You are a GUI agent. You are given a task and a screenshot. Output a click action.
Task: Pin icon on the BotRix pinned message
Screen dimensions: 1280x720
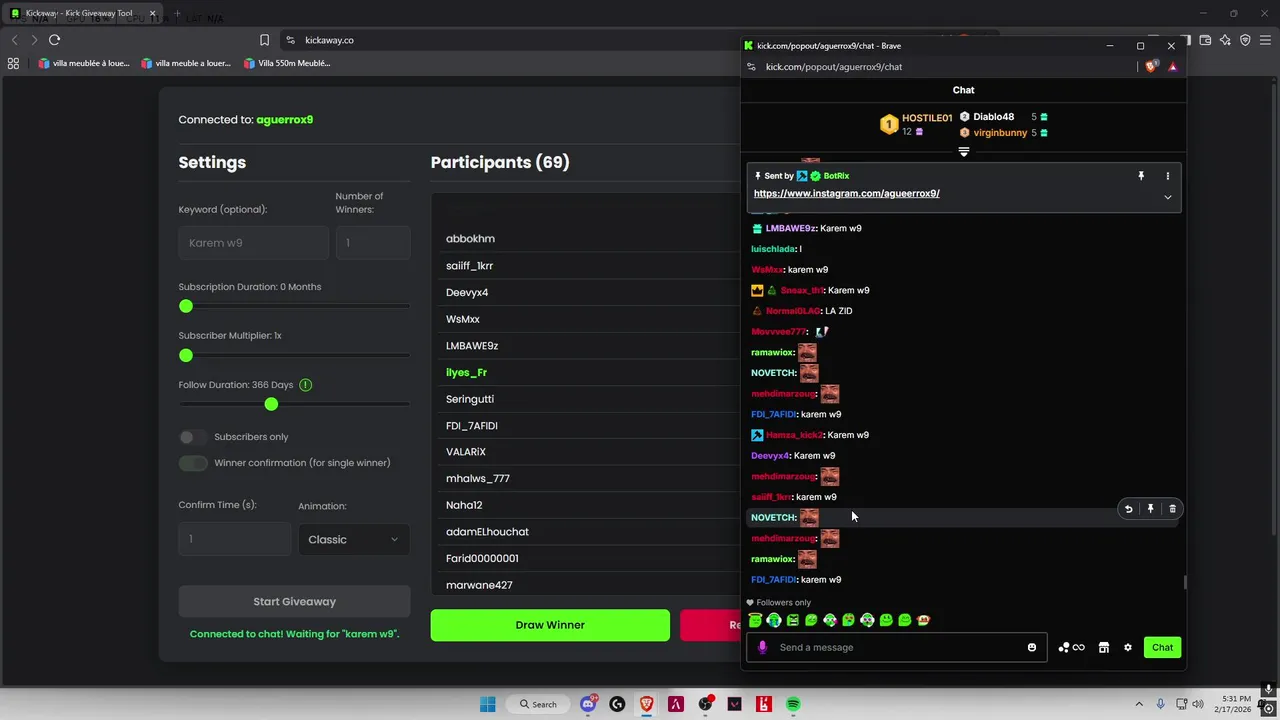[1141, 176]
